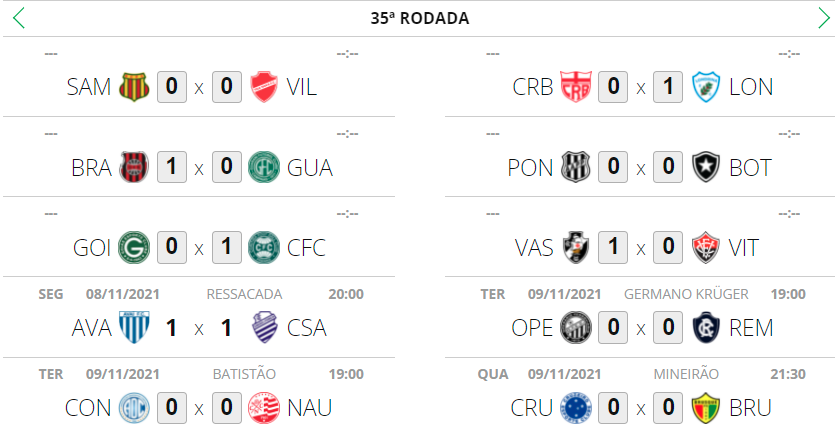
Task: Click the Vasco team crest
Action: pyautogui.click(x=575, y=247)
